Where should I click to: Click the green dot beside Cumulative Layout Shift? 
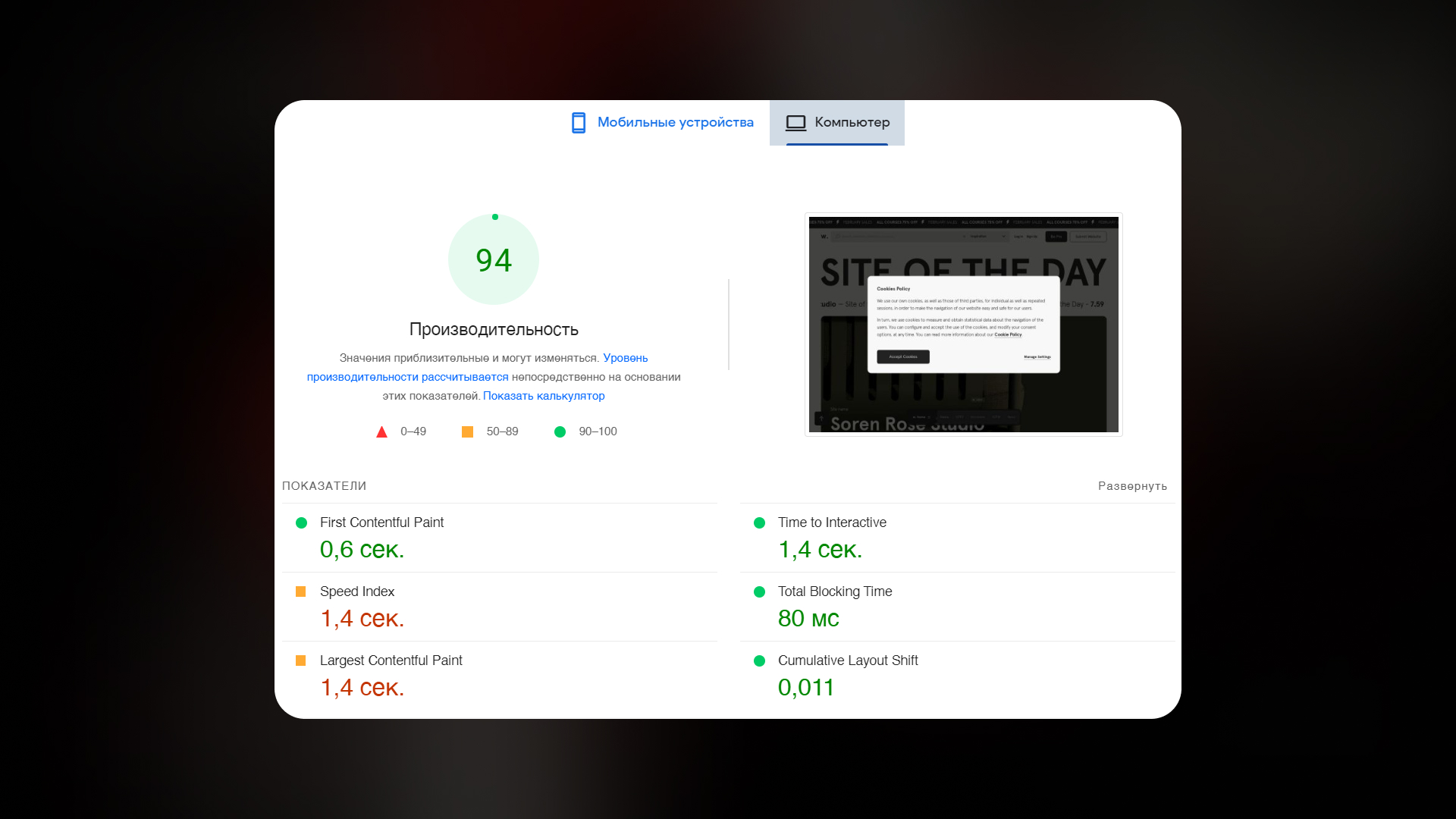click(x=759, y=661)
